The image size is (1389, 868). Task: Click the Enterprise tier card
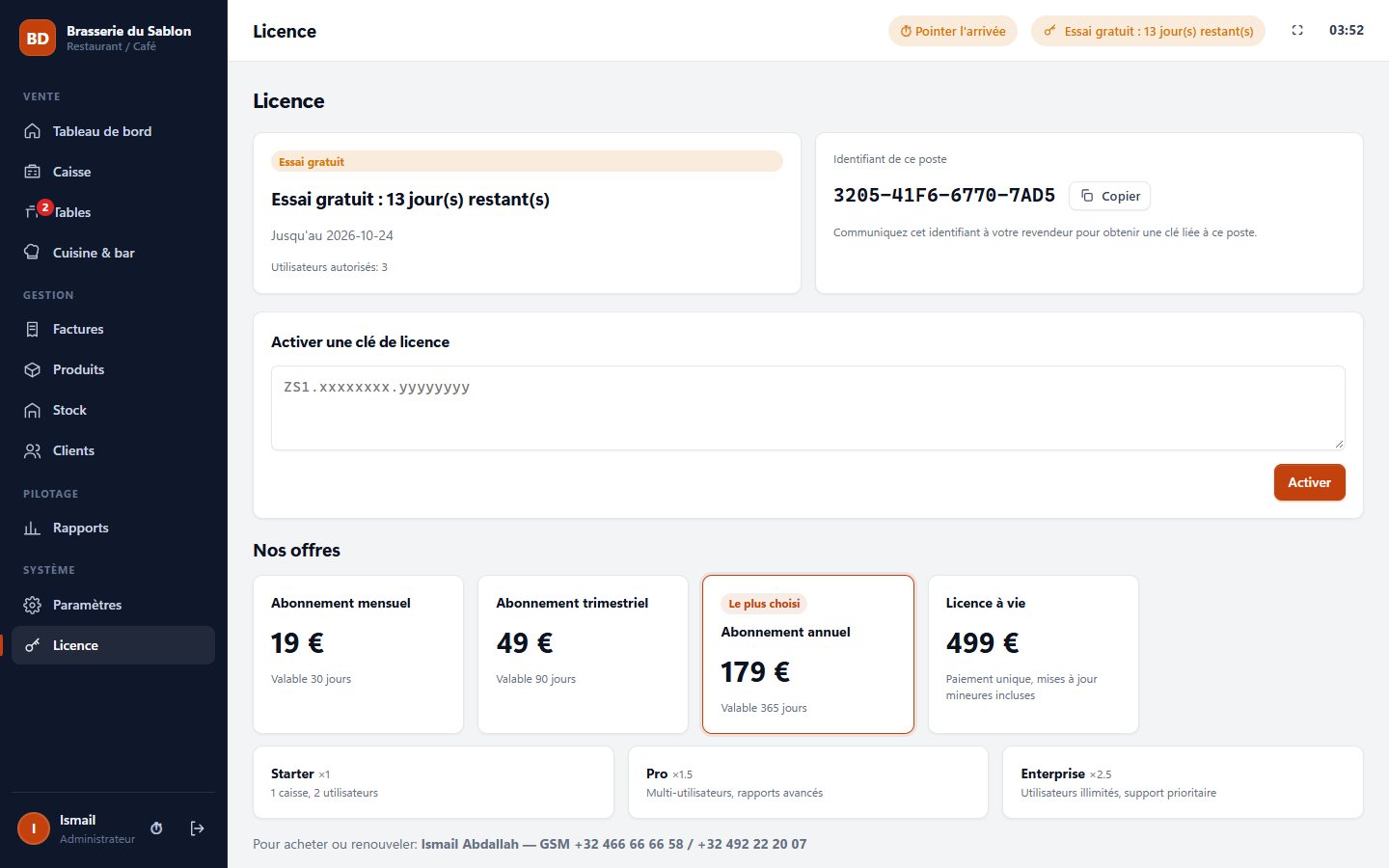coord(1183,782)
